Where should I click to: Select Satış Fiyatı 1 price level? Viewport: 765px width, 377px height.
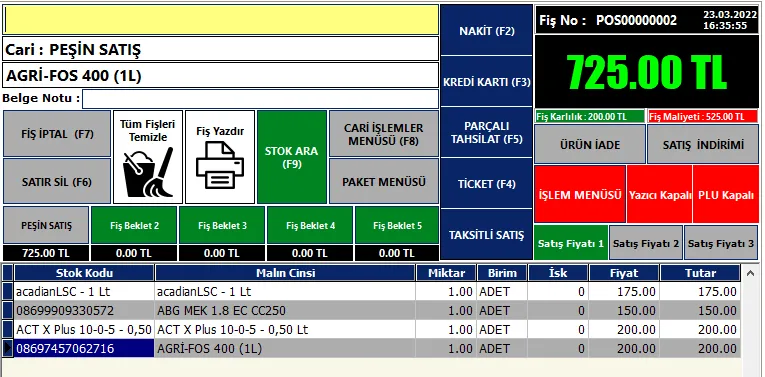[x=571, y=242]
